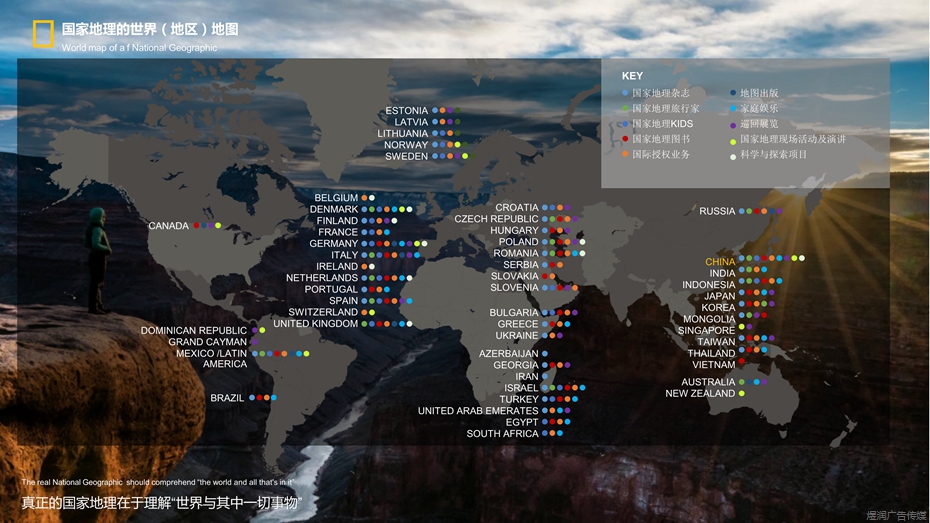Click the 'CZECH REPUBLIC' label
The image size is (930, 523).
(x=496, y=219)
